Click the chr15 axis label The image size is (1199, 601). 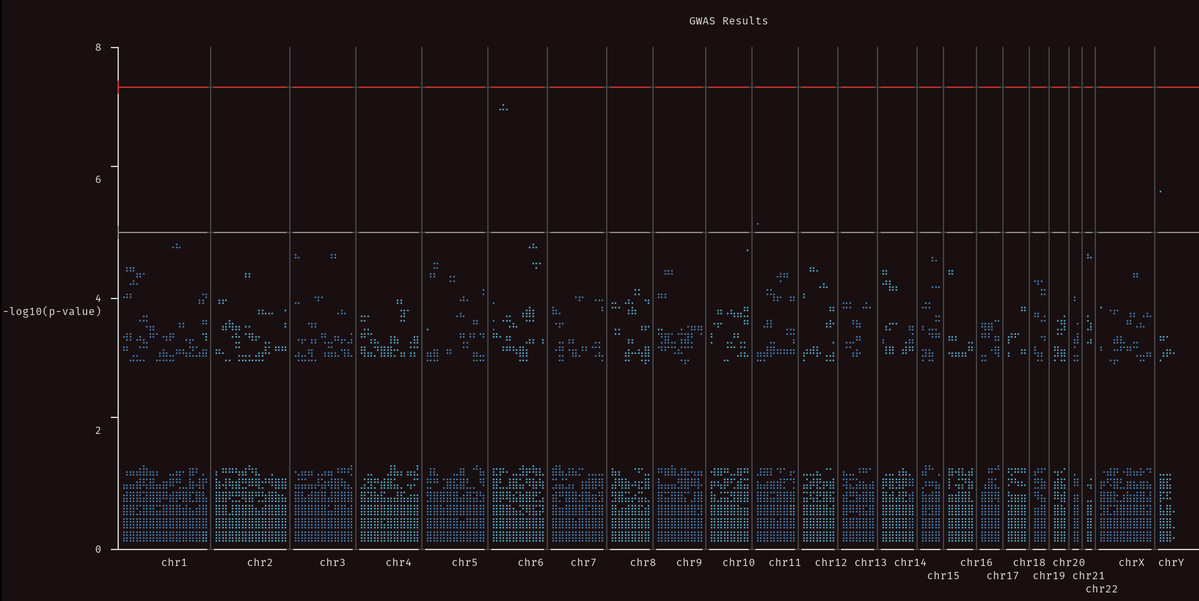(943, 576)
